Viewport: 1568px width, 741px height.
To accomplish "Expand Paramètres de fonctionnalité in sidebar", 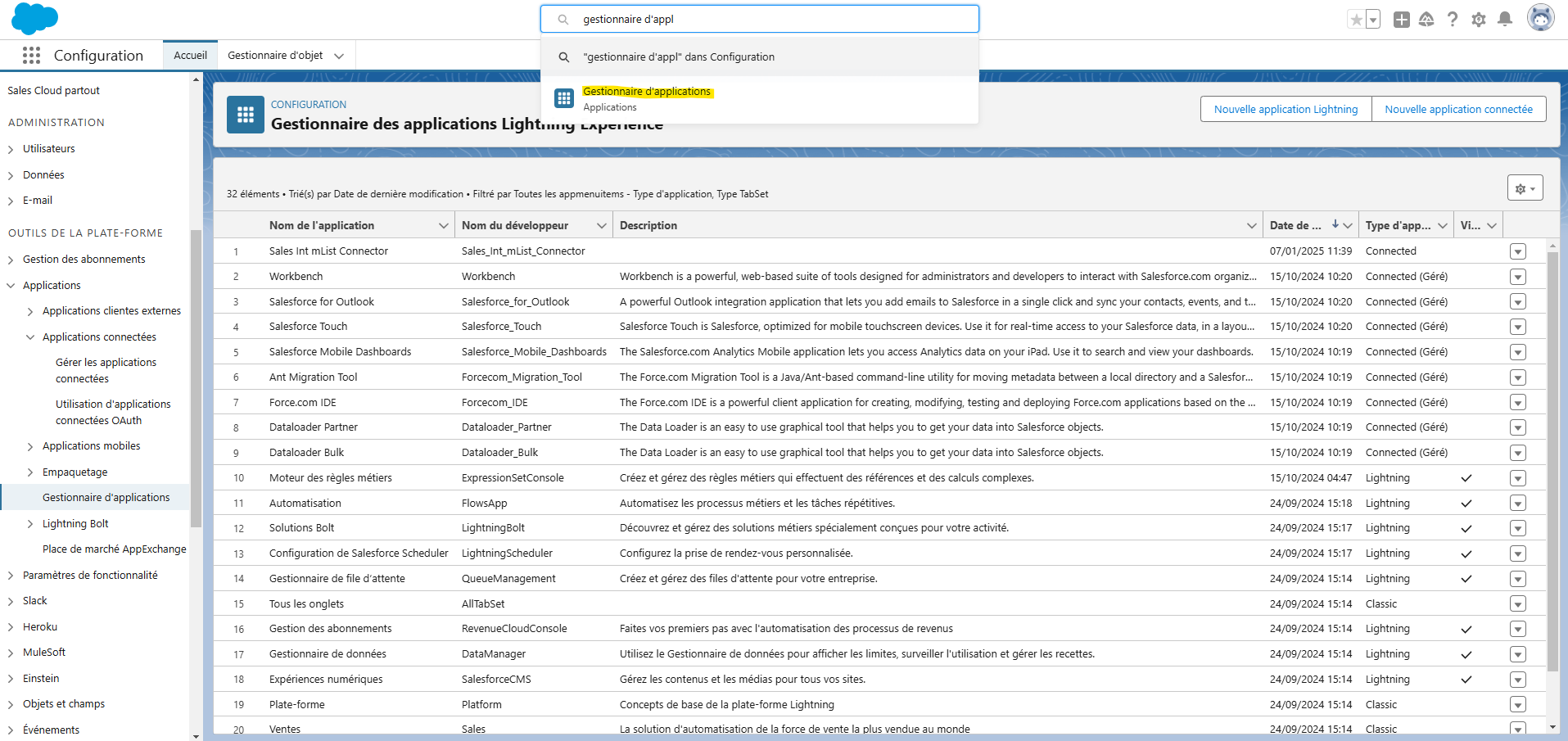I will pos(11,576).
